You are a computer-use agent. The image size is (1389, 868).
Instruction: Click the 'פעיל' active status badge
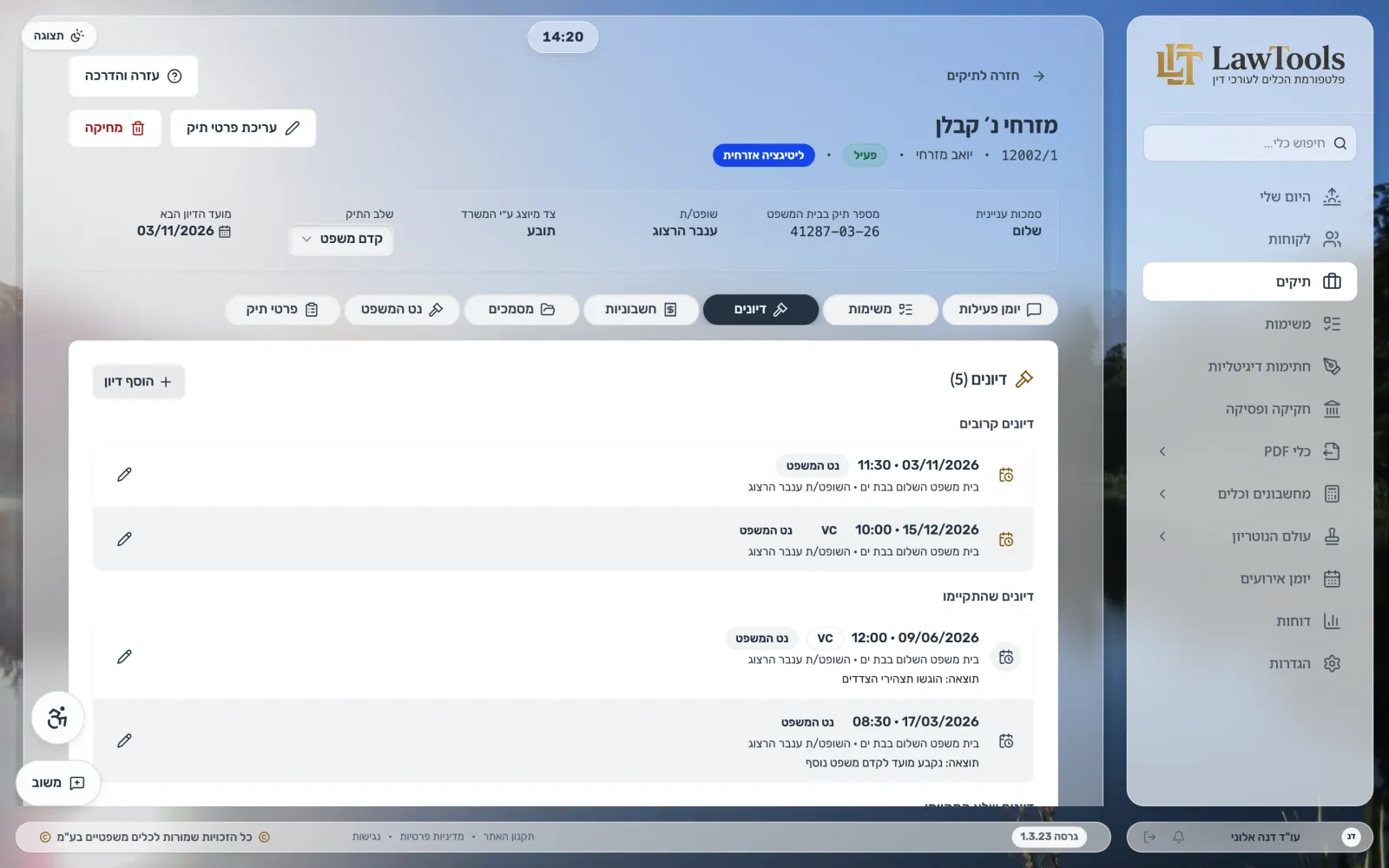(x=866, y=155)
